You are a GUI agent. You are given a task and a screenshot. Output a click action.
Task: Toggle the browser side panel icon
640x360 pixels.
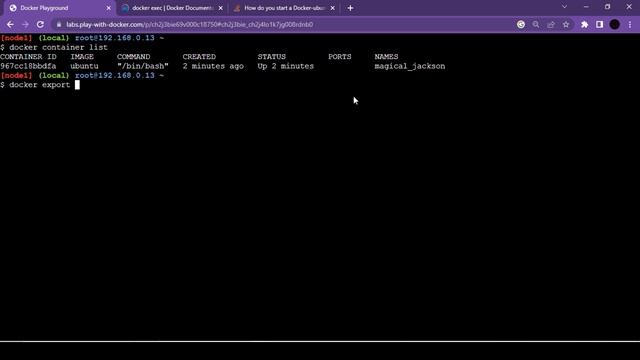[x=599, y=24]
